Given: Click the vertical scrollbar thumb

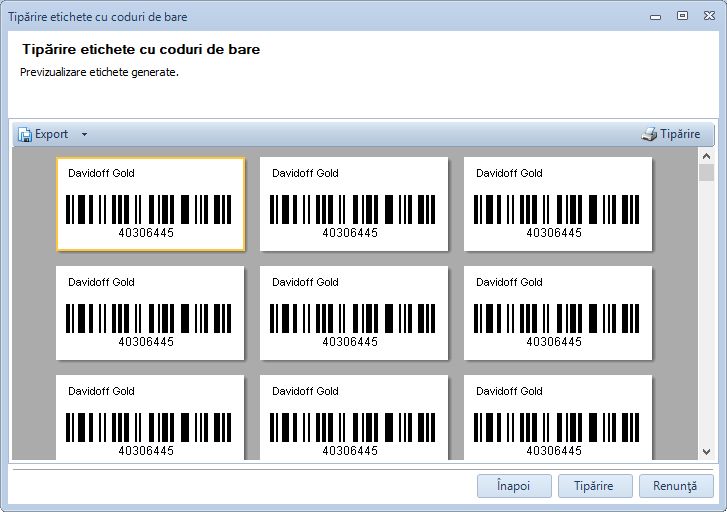Looking at the screenshot, I should click(x=707, y=173).
